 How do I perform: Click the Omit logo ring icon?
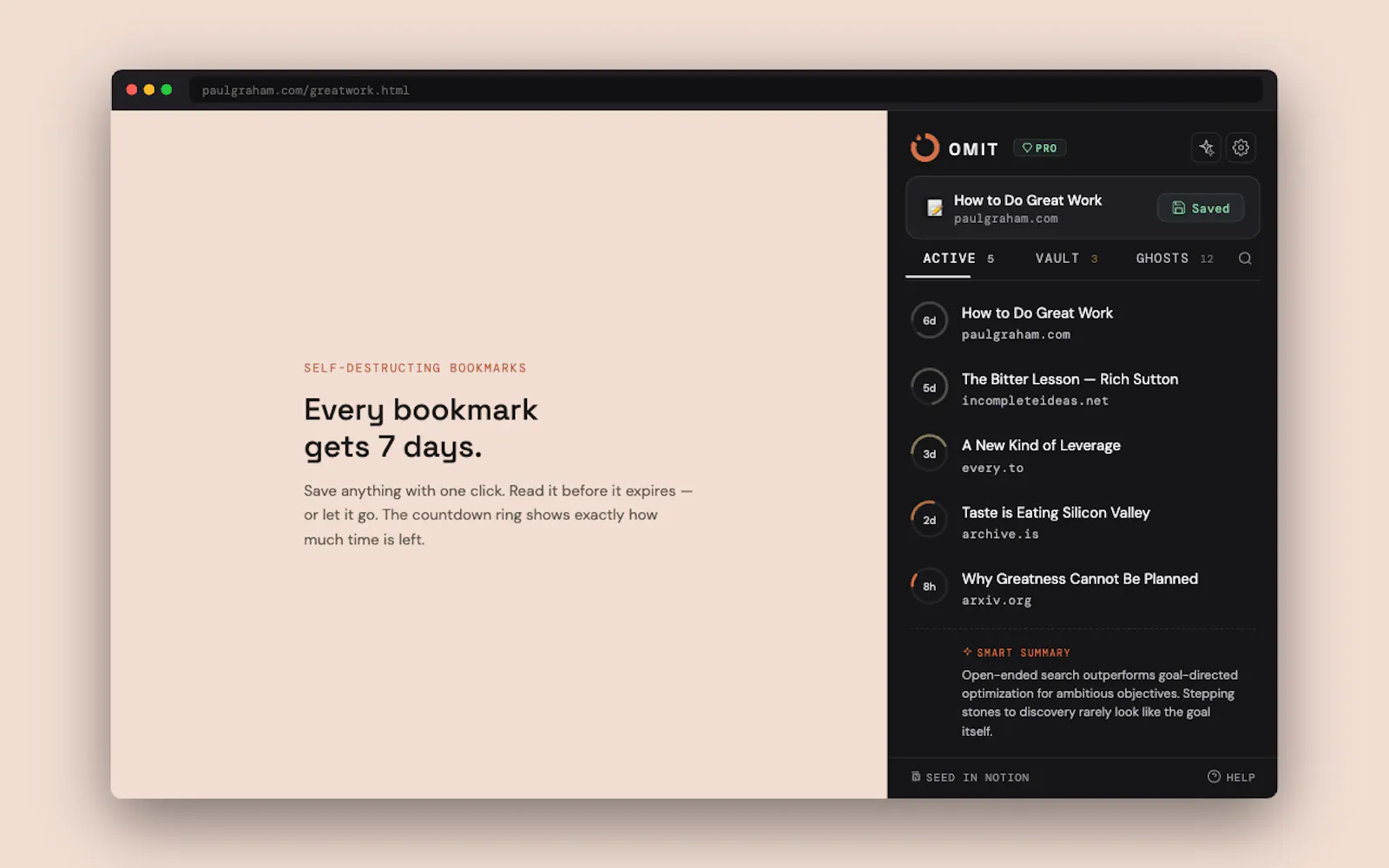[925, 148]
